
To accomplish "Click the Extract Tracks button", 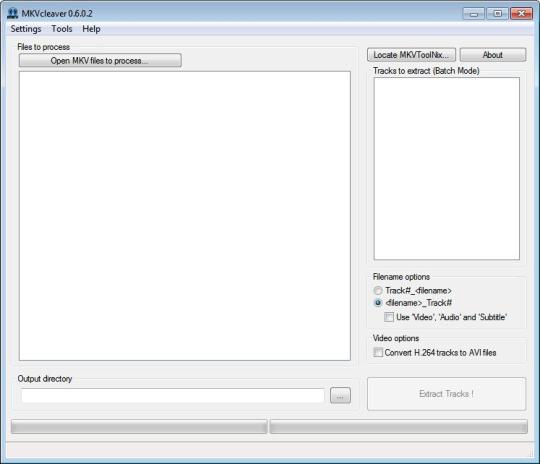I will [x=446, y=394].
